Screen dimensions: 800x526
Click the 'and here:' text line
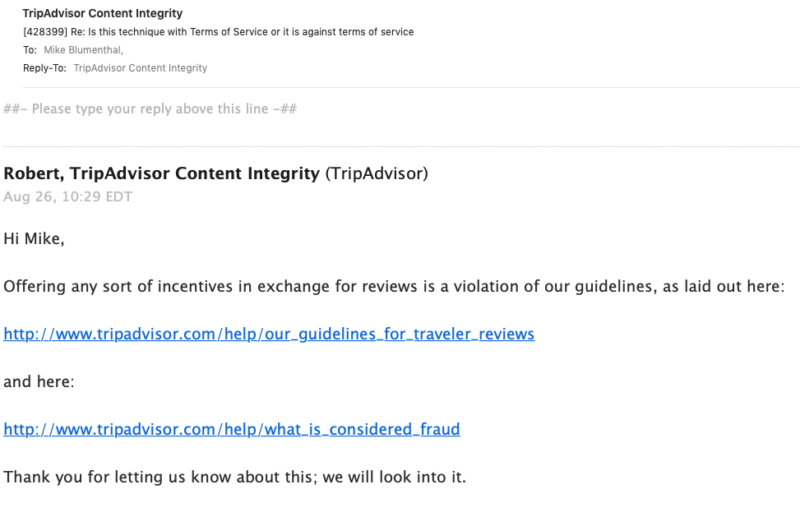coord(39,382)
